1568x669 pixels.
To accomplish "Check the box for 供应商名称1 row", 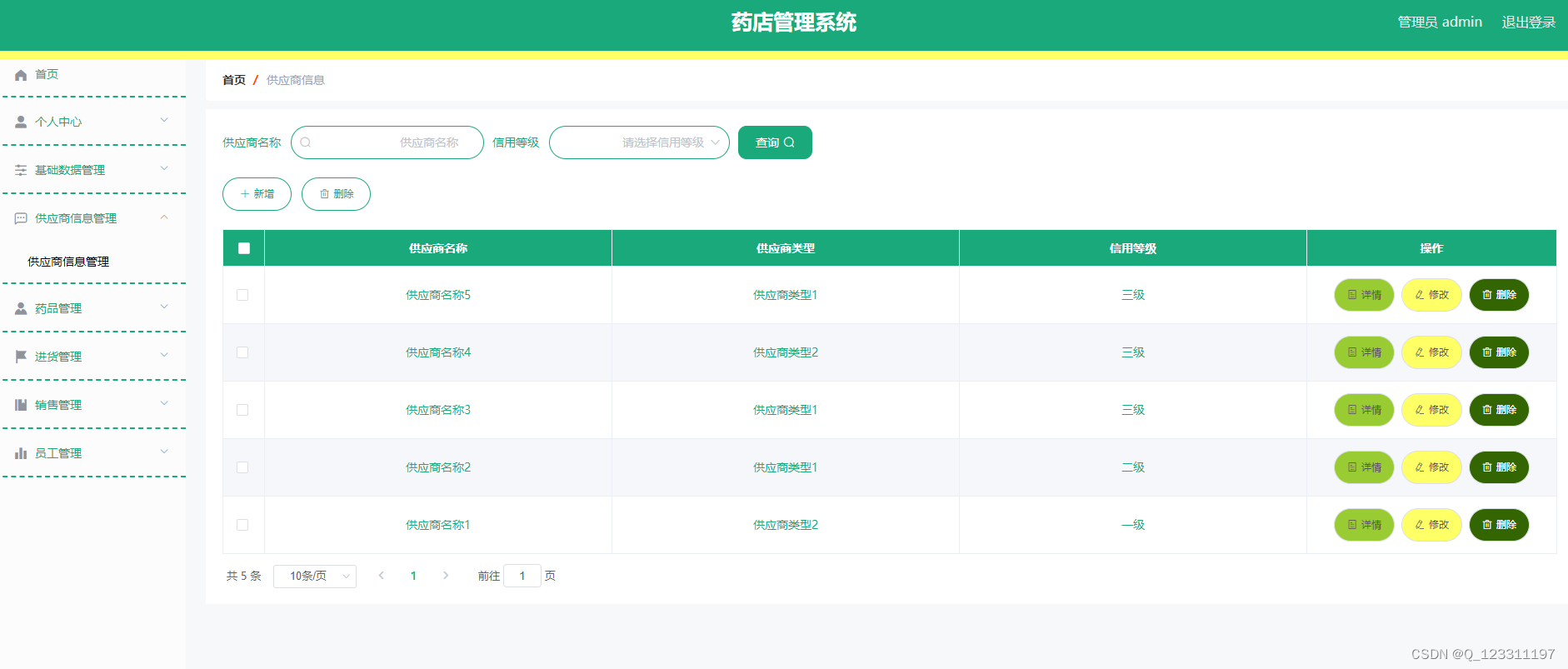I will coord(242,525).
